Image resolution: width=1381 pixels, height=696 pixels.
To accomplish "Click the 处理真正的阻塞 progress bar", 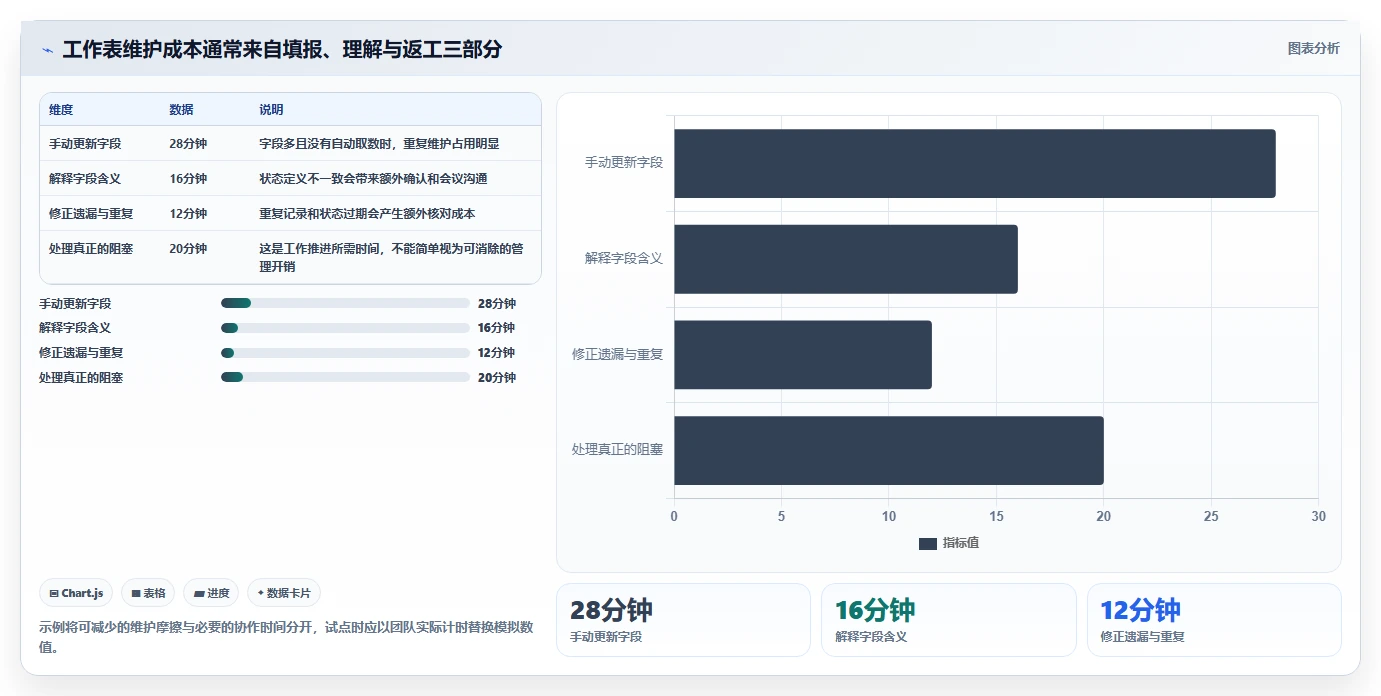I will pyautogui.click(x=345, y=377).
